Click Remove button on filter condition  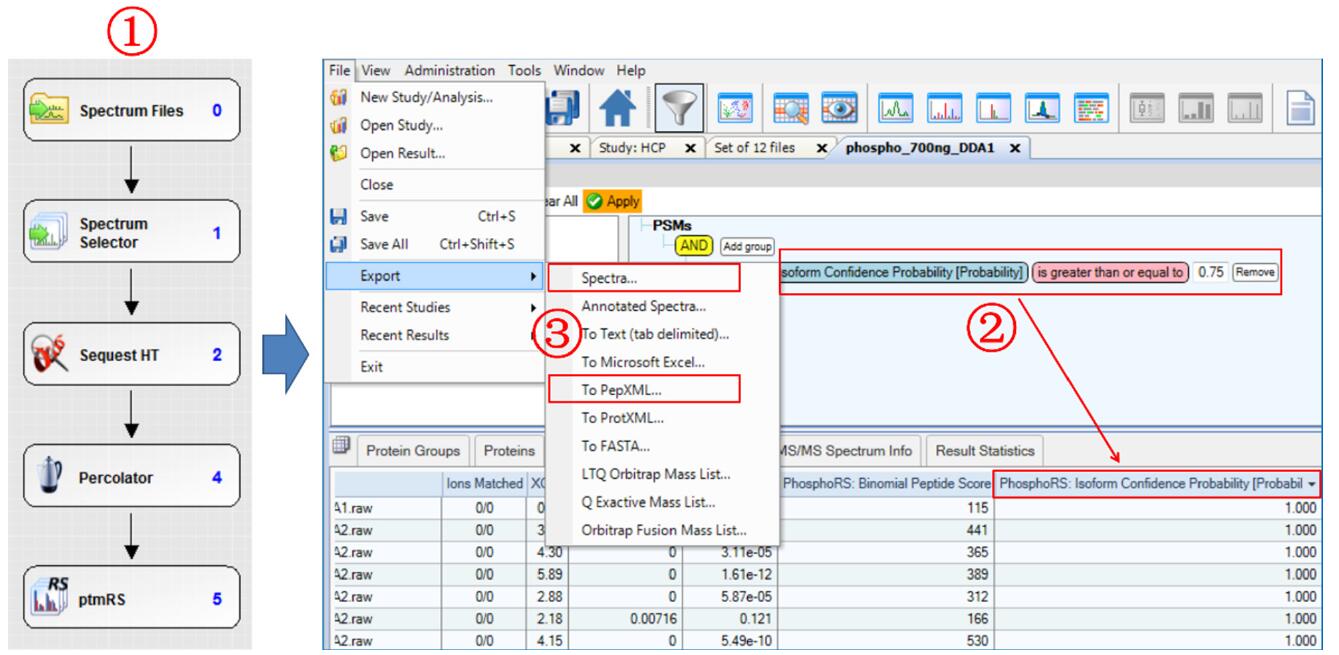point(1254,271)
